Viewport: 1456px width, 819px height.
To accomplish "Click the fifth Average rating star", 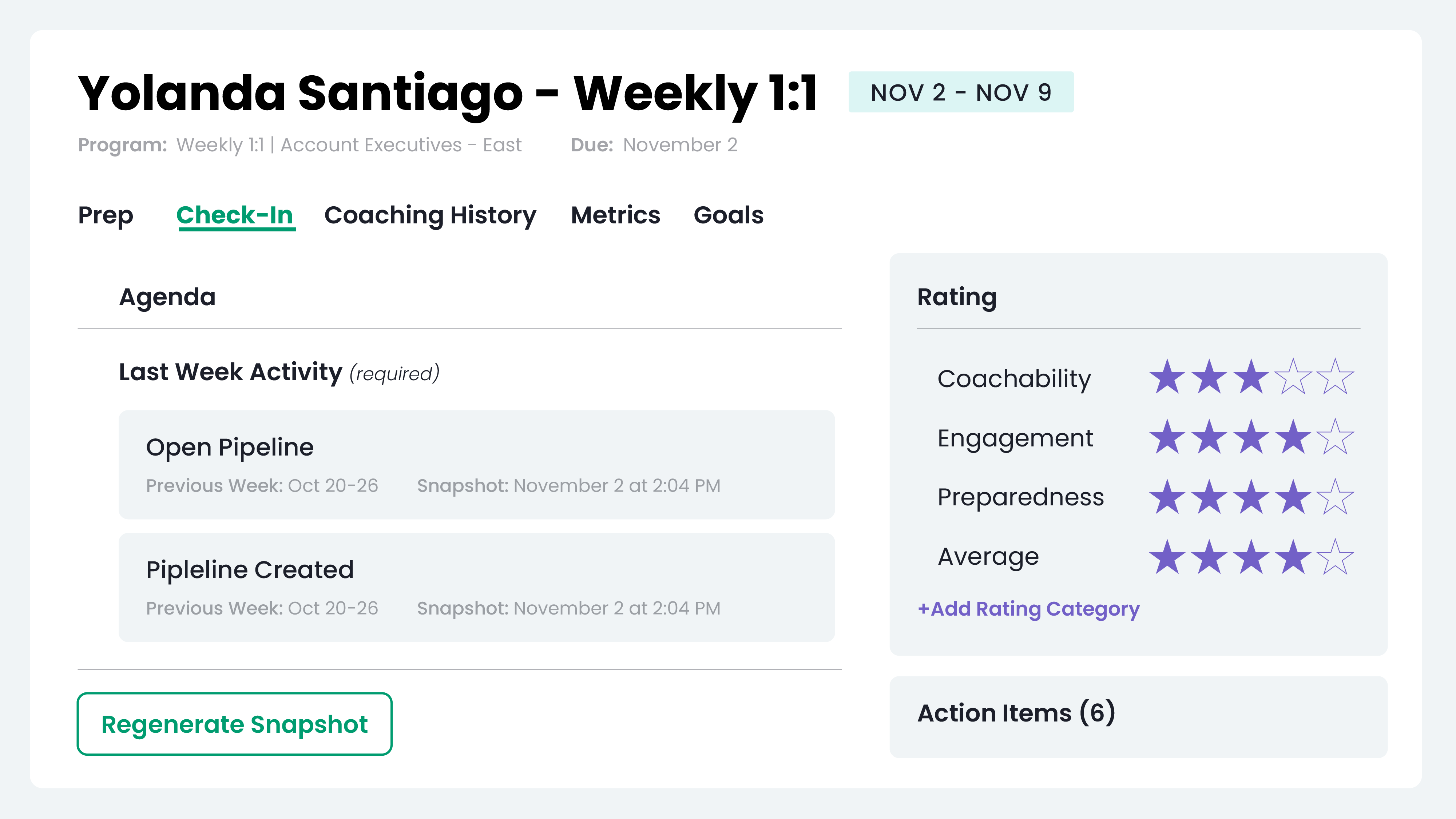I will point(1335,557).
